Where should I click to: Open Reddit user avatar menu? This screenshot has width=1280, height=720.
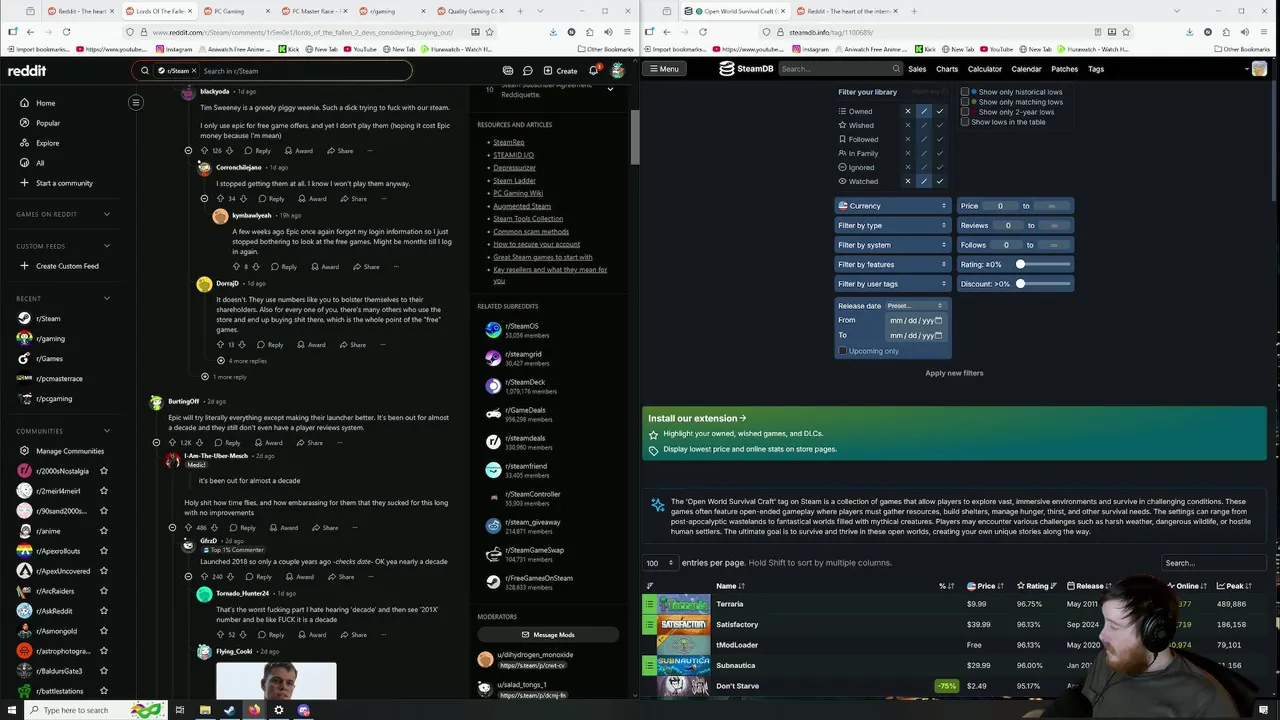point(618,71)
